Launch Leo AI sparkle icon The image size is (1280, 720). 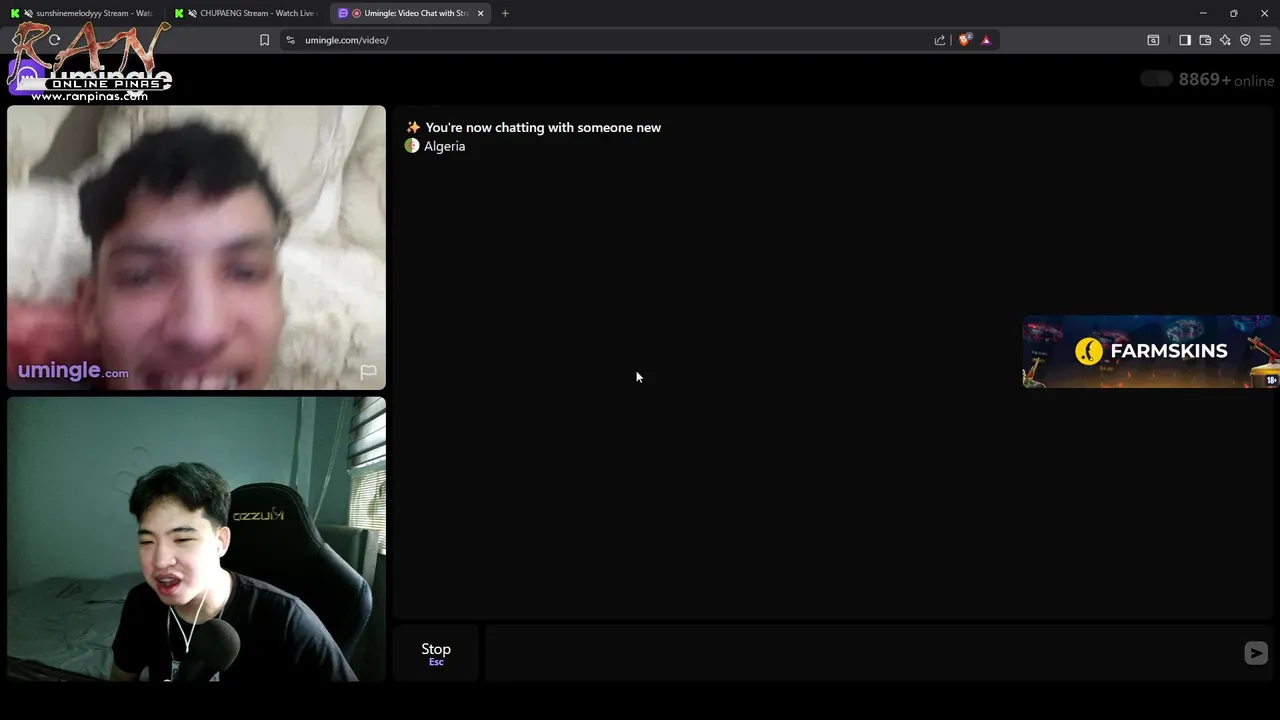click(x=1225, y=40)
